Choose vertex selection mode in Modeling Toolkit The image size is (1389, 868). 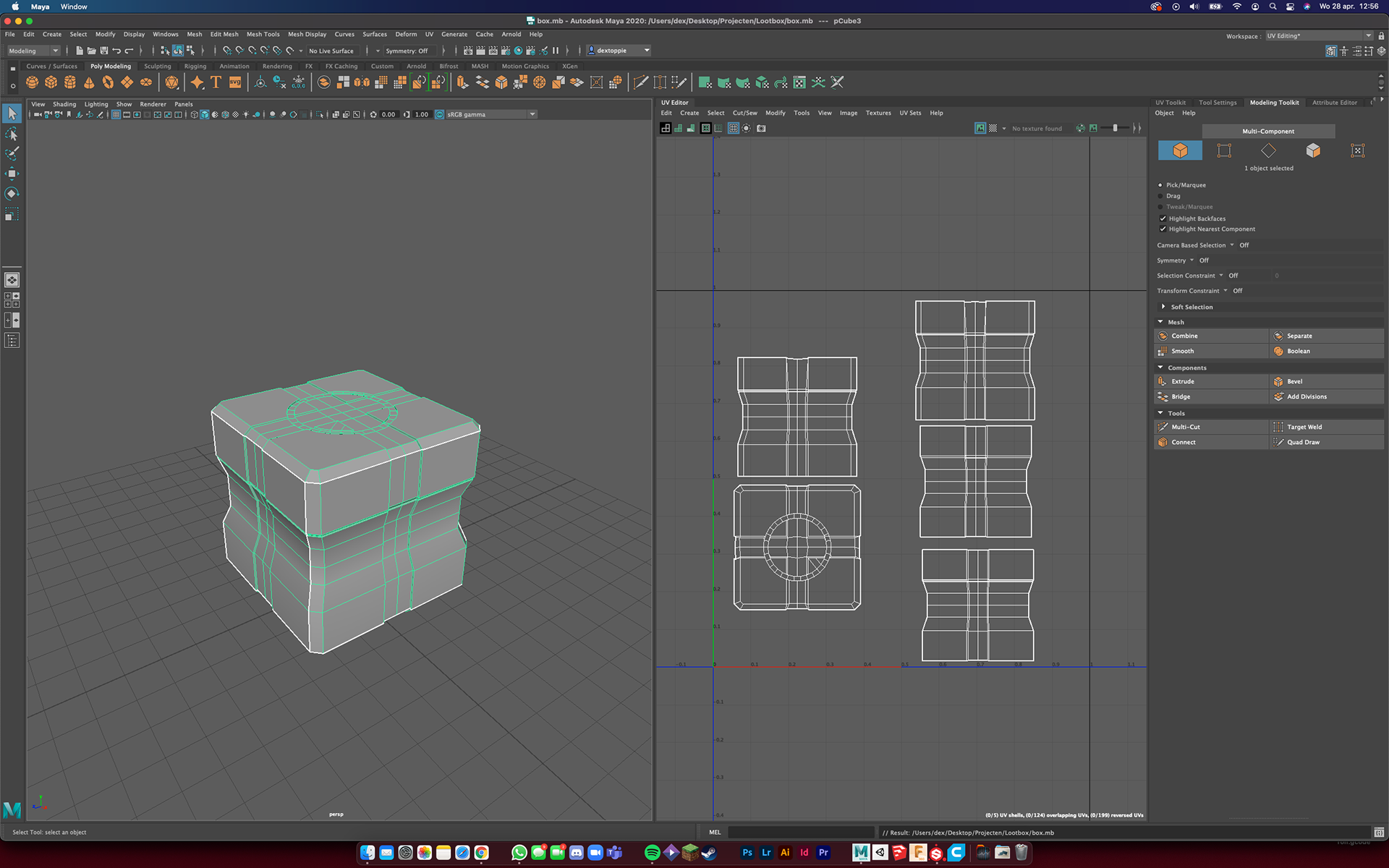click(1224, 150)
